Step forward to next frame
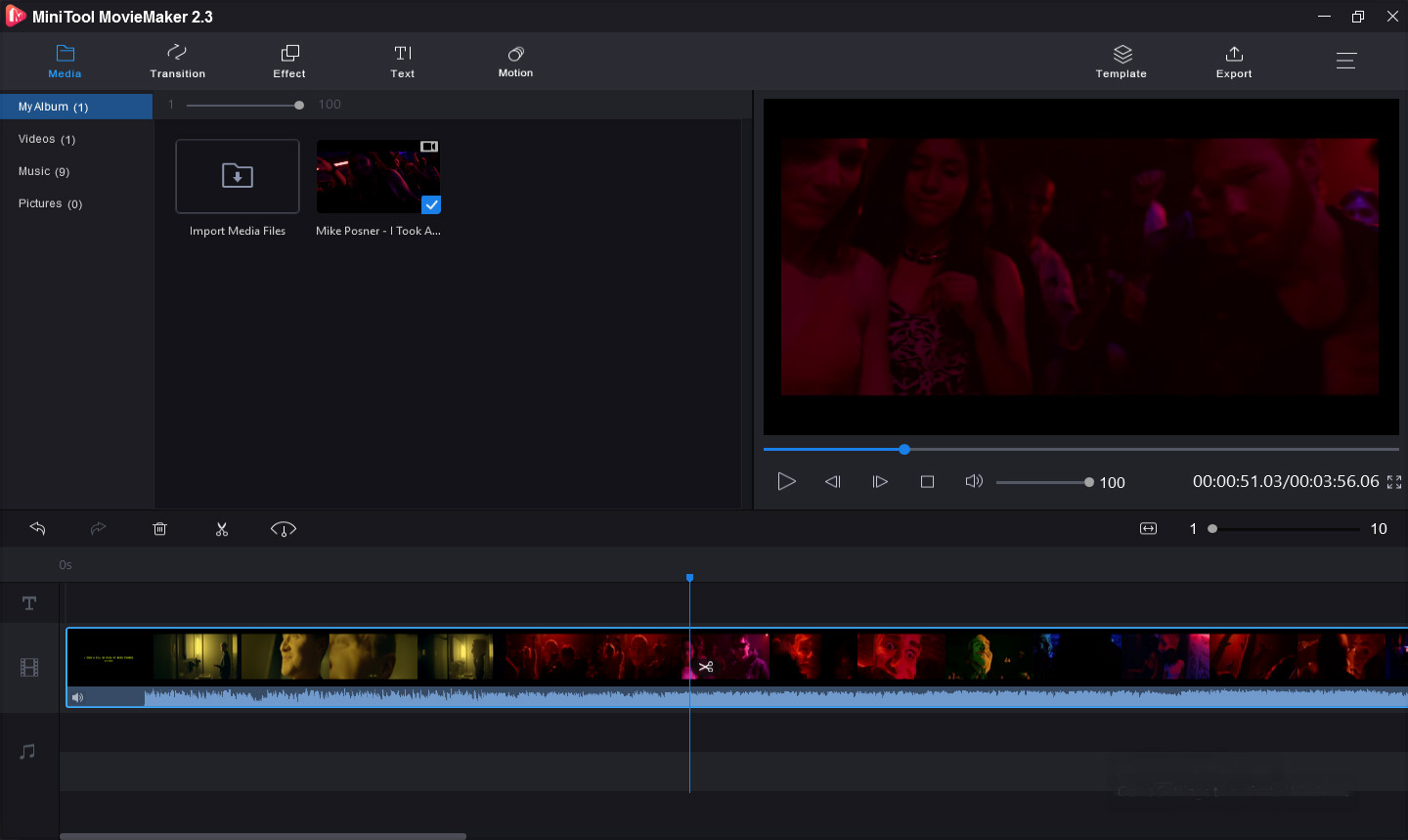Viewport: 1408px width, 840px height. (880, 481)
